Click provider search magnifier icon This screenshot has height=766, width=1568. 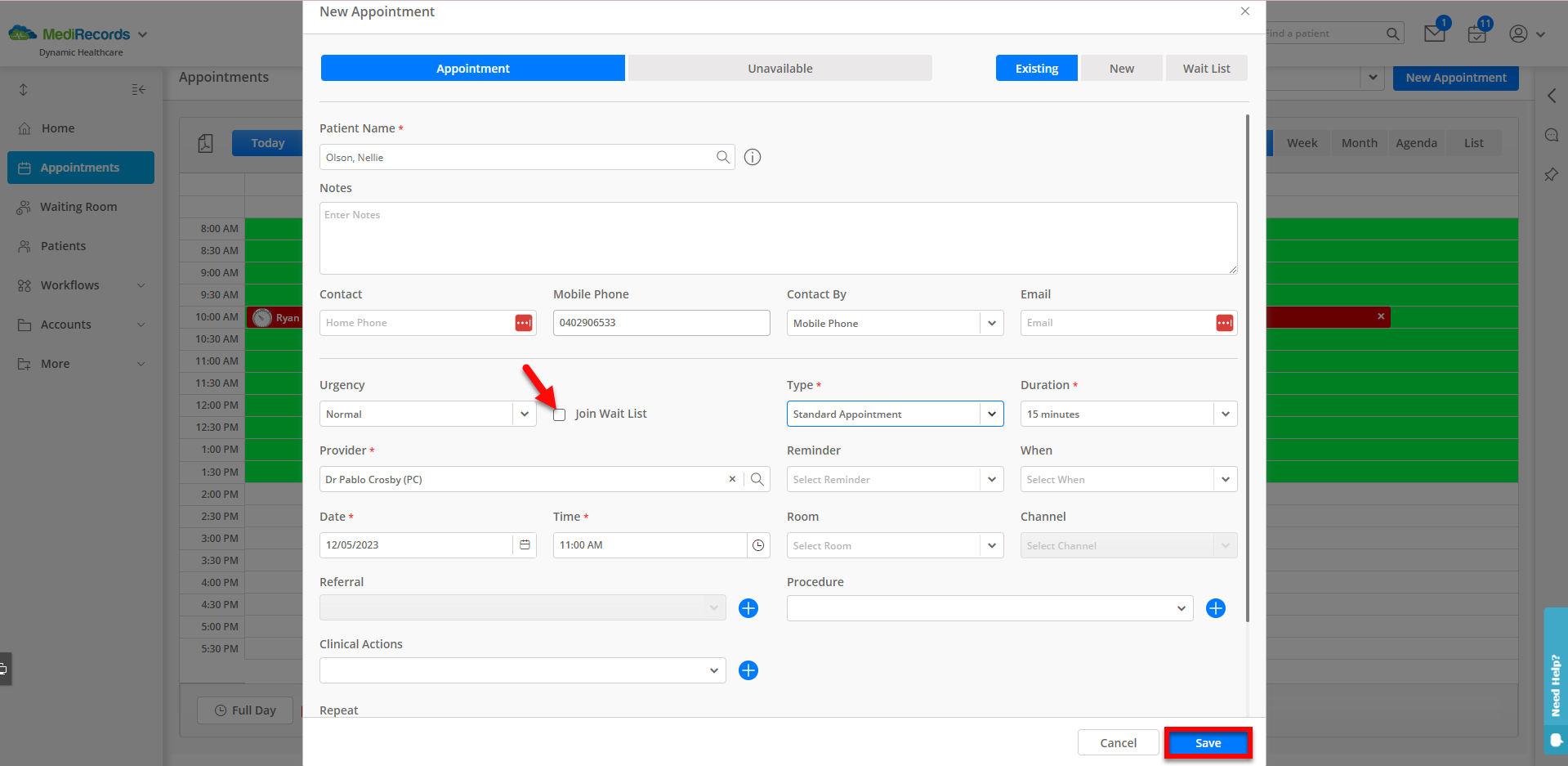pyautogui.click(x=757, y=479)
